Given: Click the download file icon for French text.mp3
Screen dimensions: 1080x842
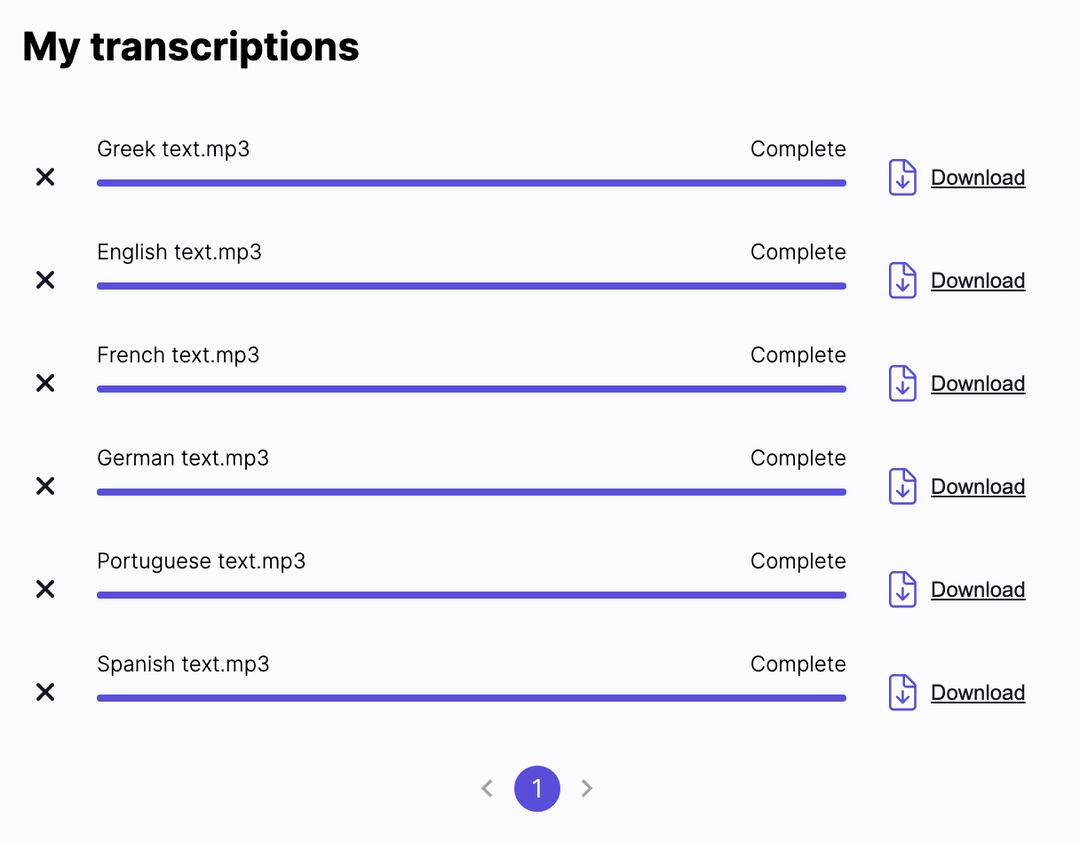Looking at the screenshot, I should (x=902, y=383).
